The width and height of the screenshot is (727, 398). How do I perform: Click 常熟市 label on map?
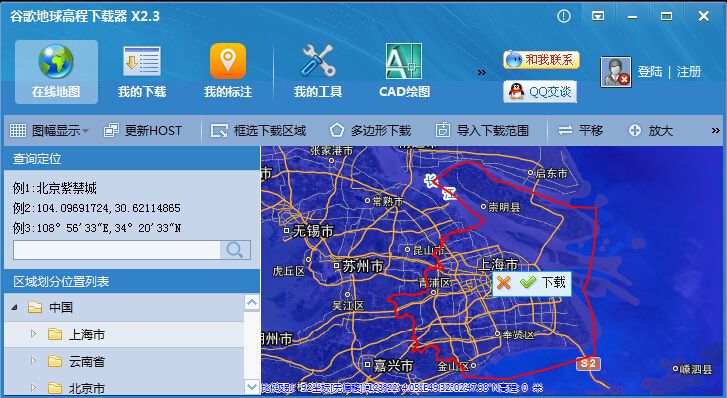coord(388,201)
